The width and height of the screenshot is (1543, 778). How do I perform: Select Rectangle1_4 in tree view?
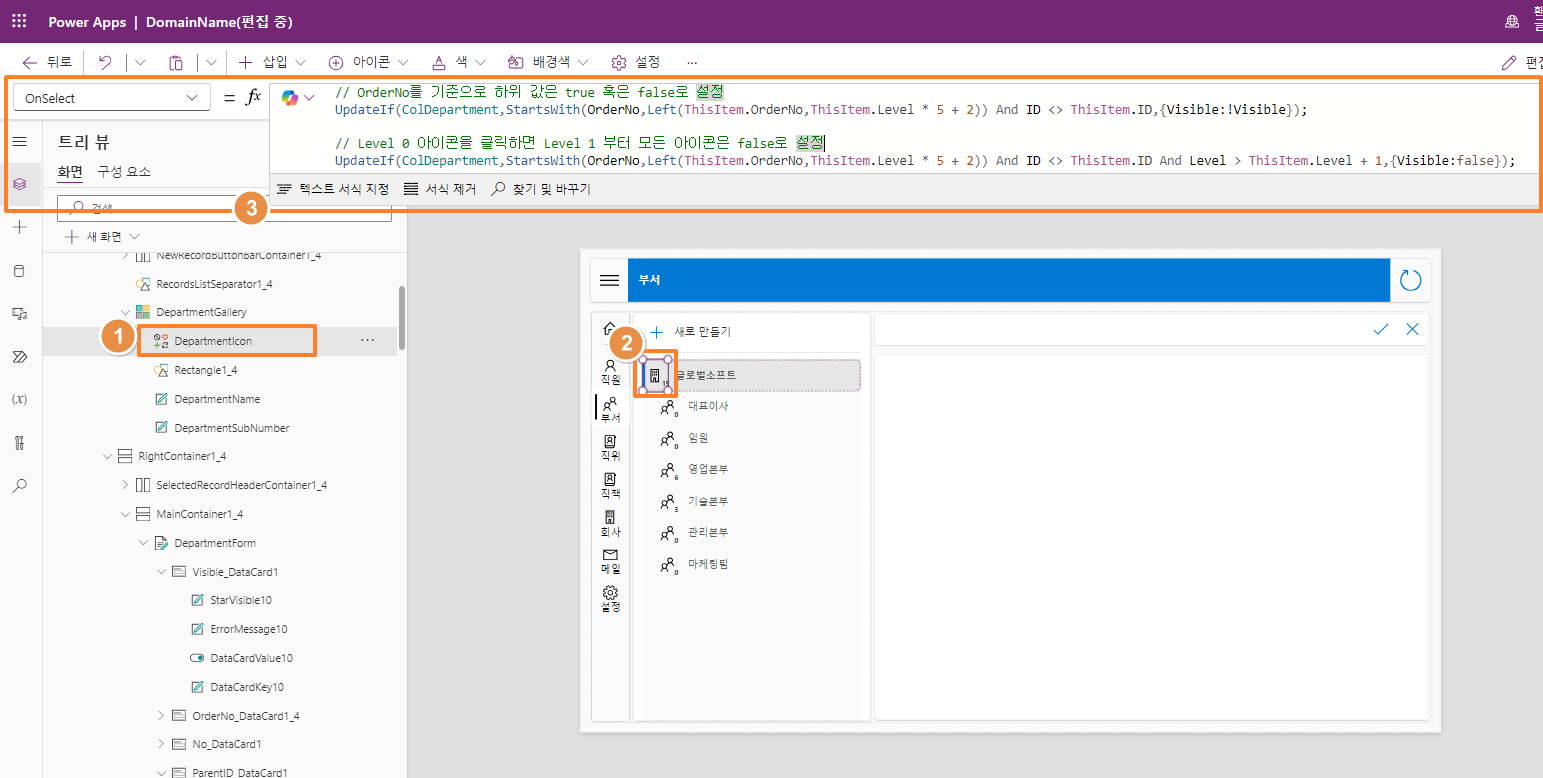(205, 370)
